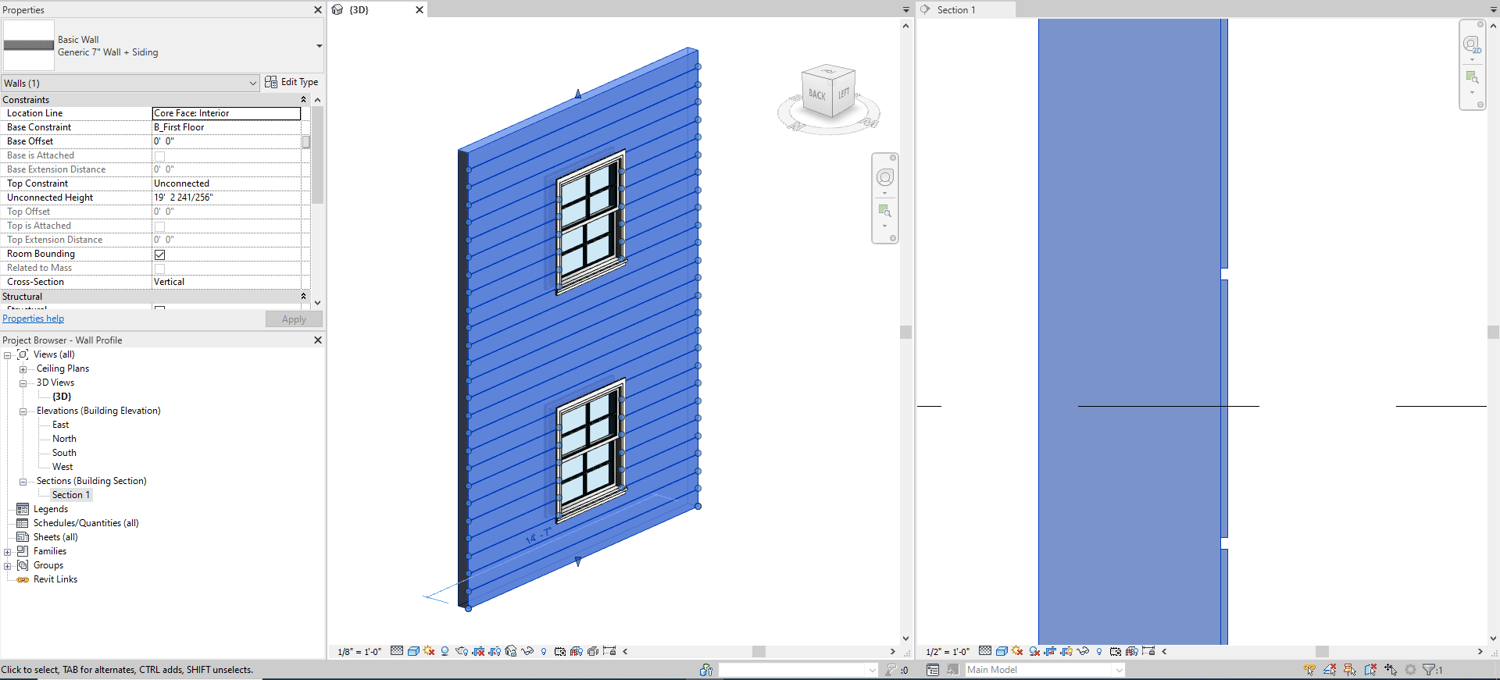Click the 3D view scale 1/8" = 1'-0"
Image resolution: width=1500 pixels, height=680 pixels.
point(359,652)
